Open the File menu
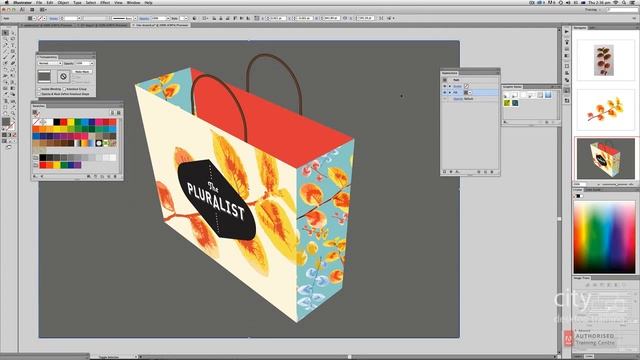The image size is (640, 360). point(39,2)
